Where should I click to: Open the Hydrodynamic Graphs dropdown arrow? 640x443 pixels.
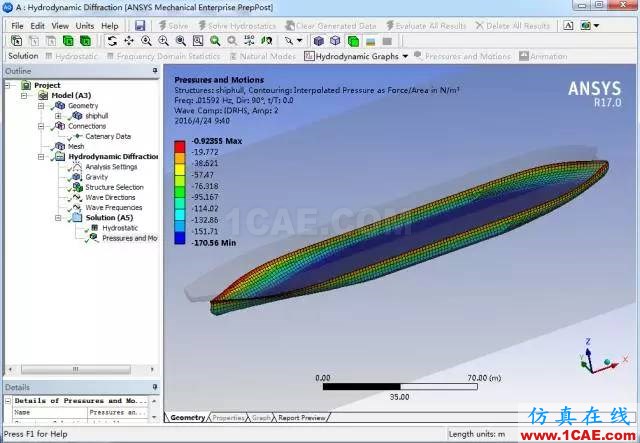[x=405, y=56]
